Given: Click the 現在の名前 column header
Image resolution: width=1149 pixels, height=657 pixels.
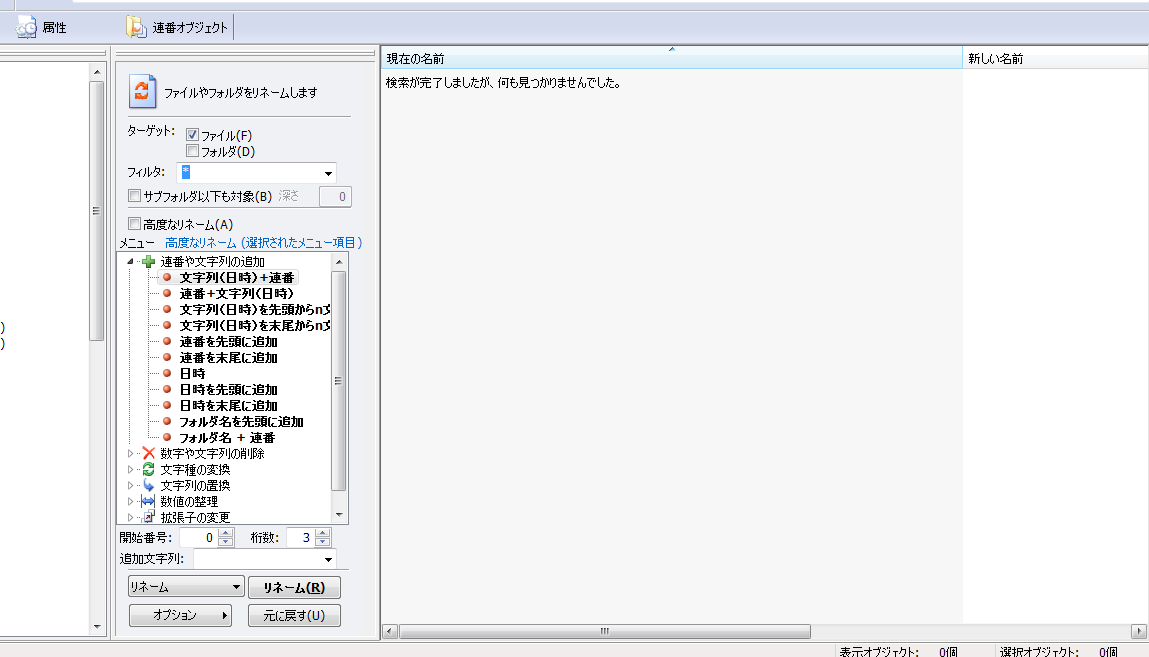Looking at the screenshot, I should click(670, 56).
